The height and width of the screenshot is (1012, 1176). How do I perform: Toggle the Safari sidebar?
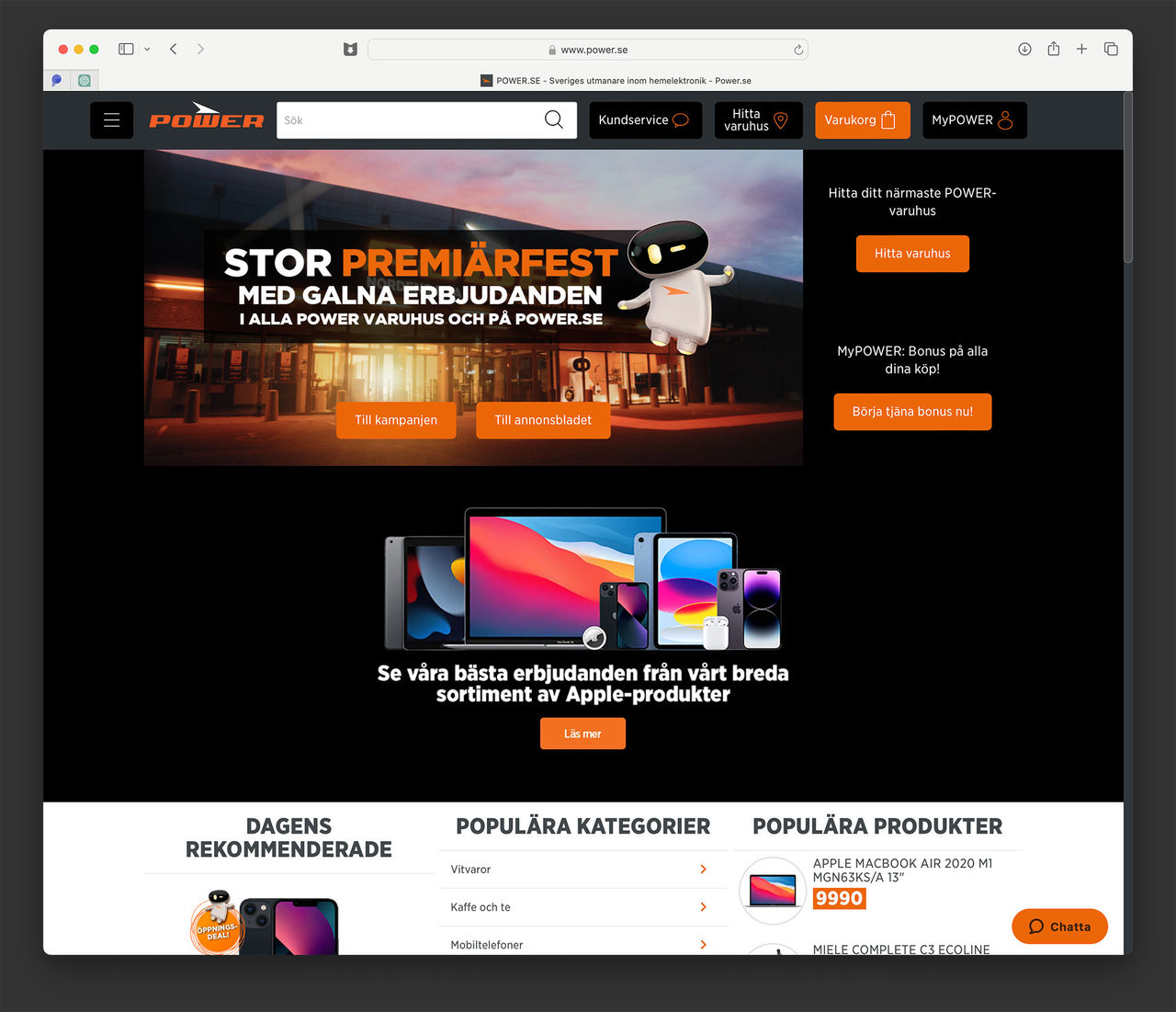click(x=127, y=49)
